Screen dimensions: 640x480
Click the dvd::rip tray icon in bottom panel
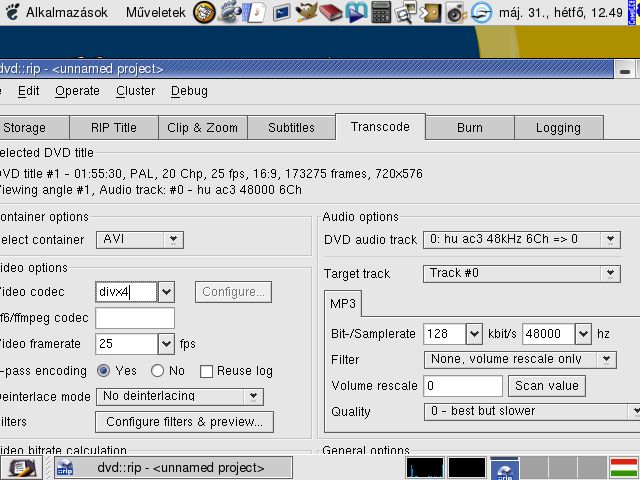point(504,468)
